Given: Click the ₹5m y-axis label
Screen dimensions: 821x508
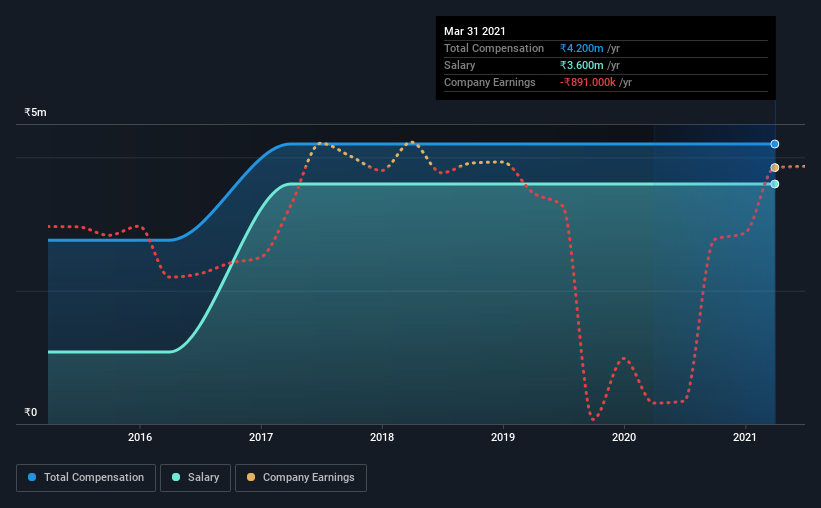Looking at the screenshot, I should (x=35, y=112).
